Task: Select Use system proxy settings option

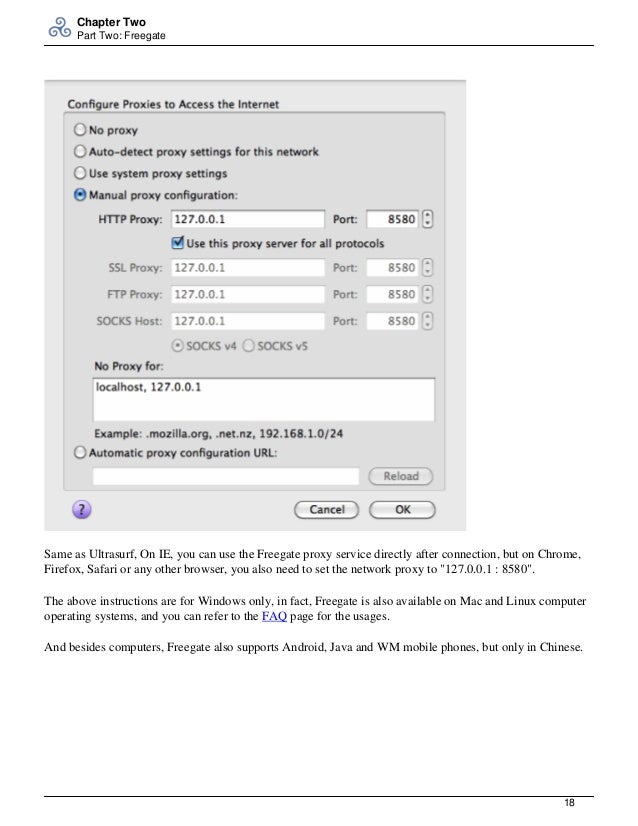Action: [80, 173]
